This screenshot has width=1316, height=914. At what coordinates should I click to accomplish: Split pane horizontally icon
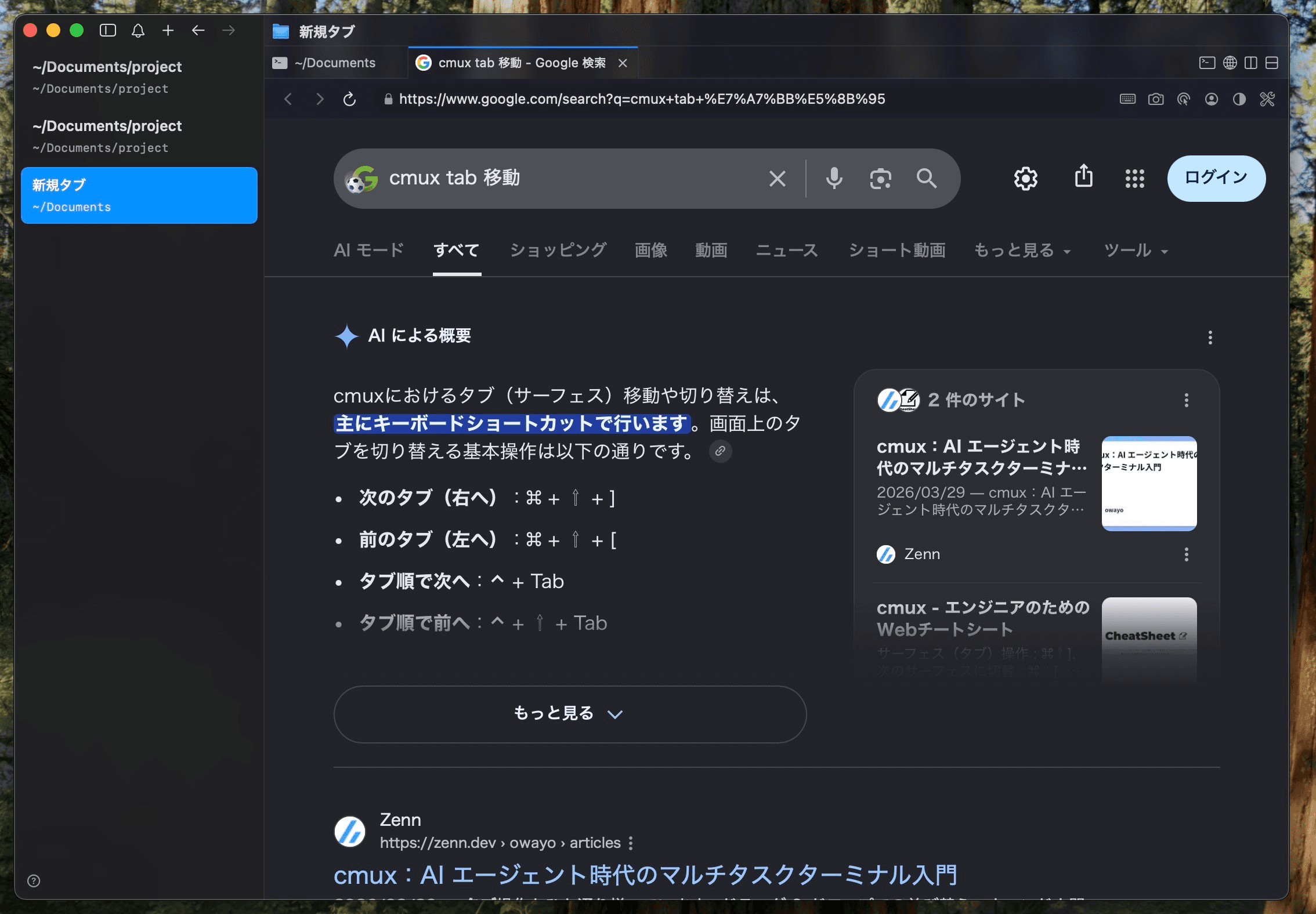tap(1272, 63)
